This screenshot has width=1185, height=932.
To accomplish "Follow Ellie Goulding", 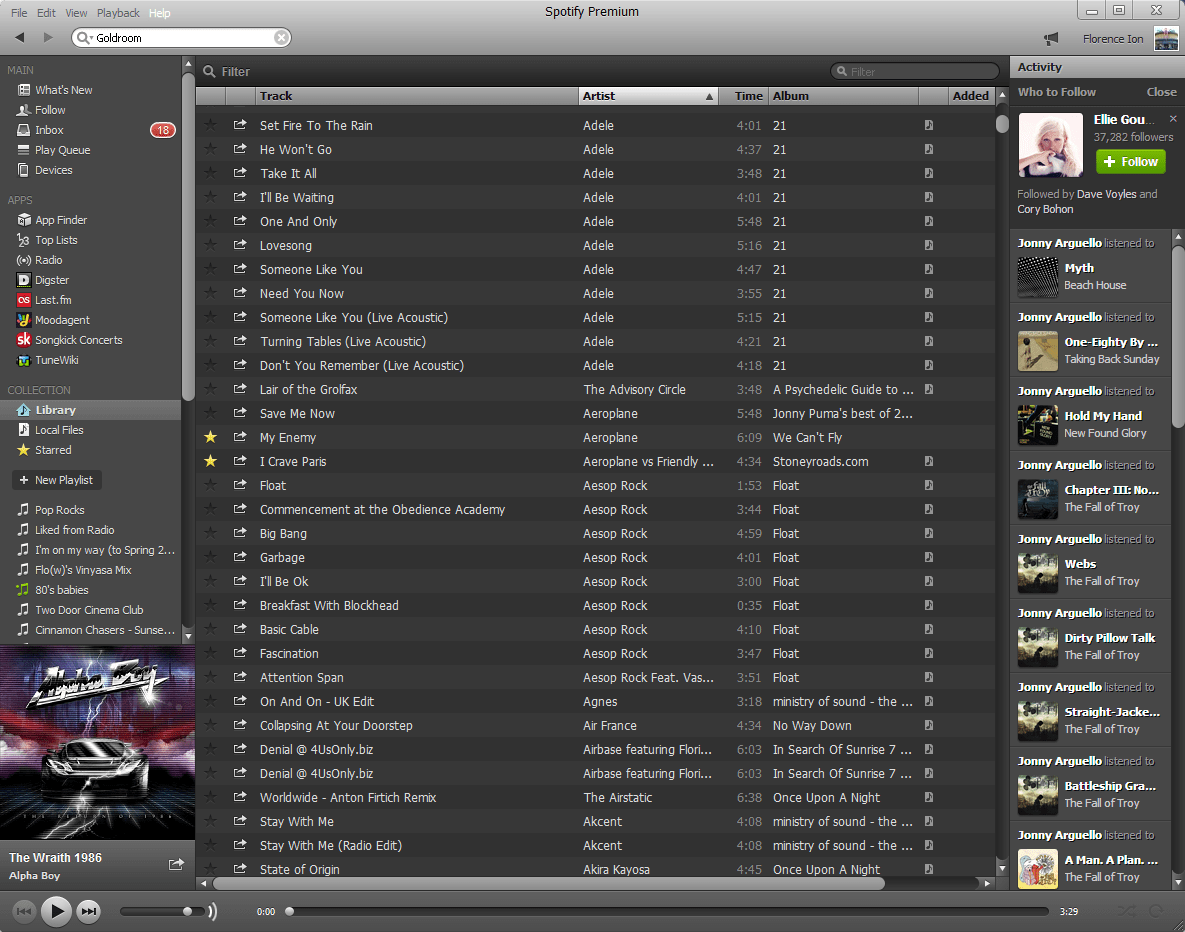I will [1131, 162].
